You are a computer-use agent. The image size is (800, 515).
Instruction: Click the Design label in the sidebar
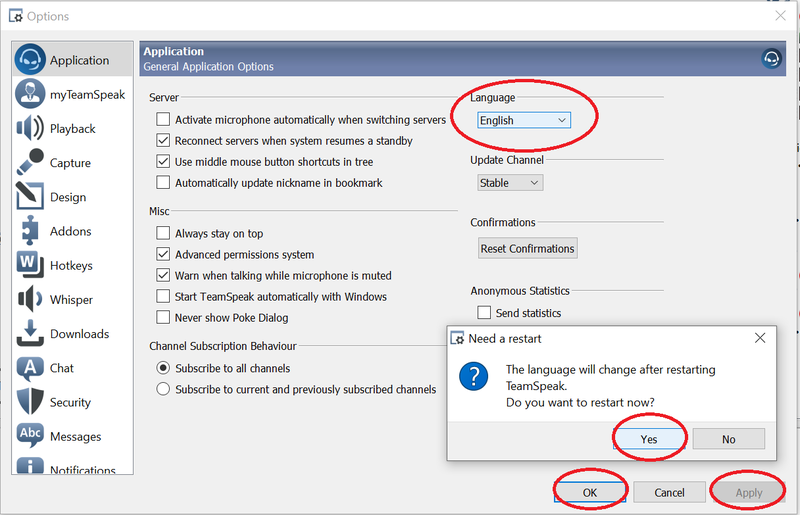pyautogui.click(x=68, y=197)
